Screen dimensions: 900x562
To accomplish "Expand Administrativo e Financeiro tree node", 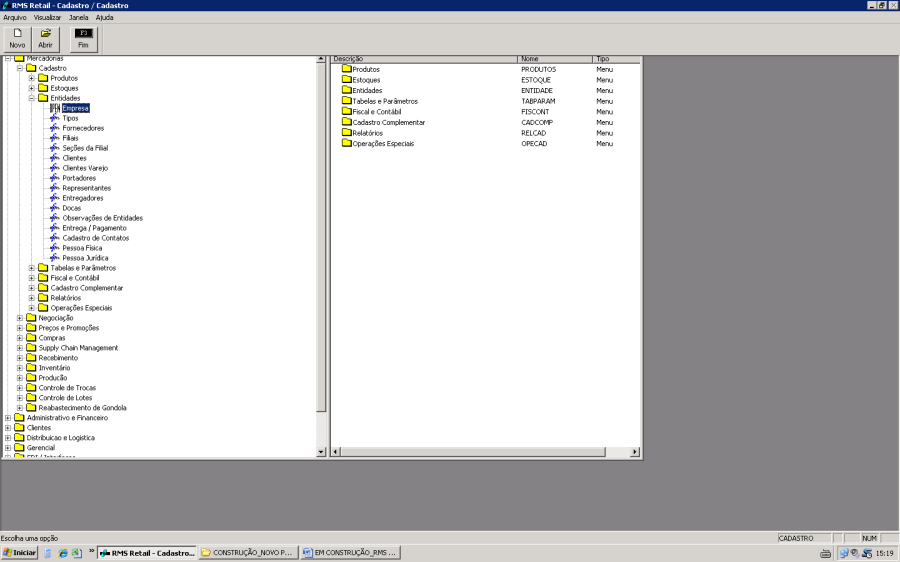I will pos(7,418).
